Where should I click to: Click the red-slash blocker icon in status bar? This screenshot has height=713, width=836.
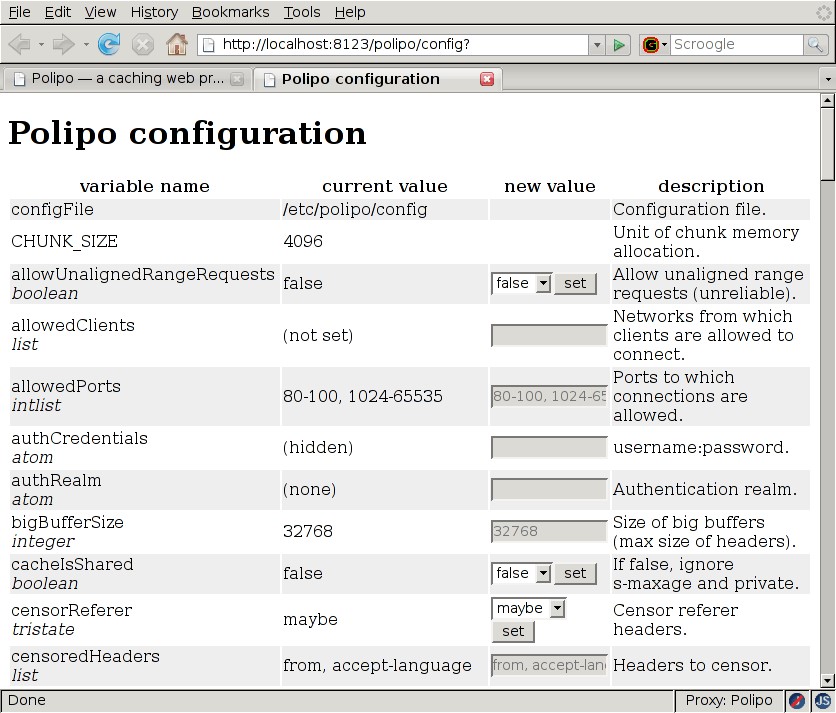797,700
